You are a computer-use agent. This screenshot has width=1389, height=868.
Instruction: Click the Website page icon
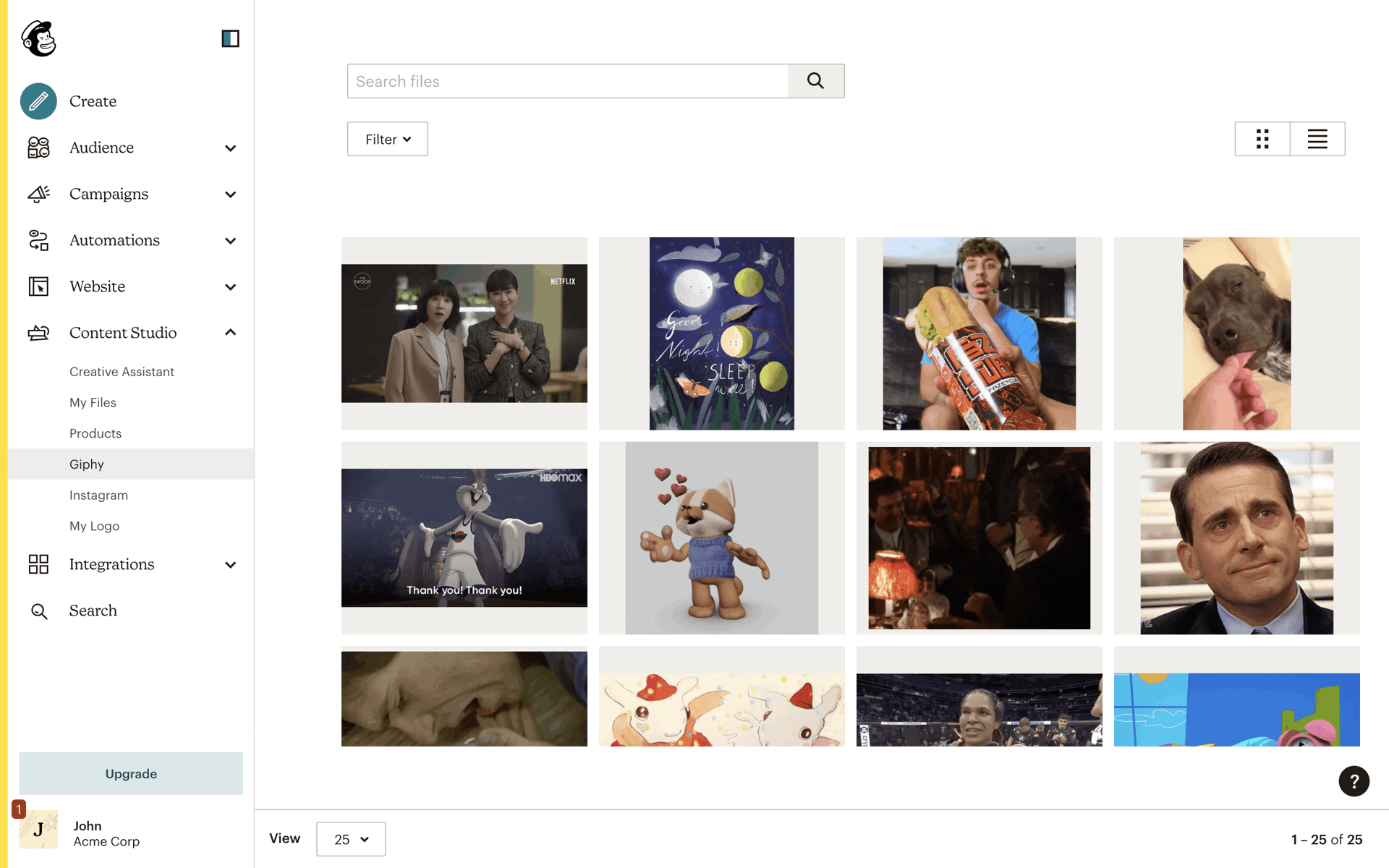tap(38, 286)
